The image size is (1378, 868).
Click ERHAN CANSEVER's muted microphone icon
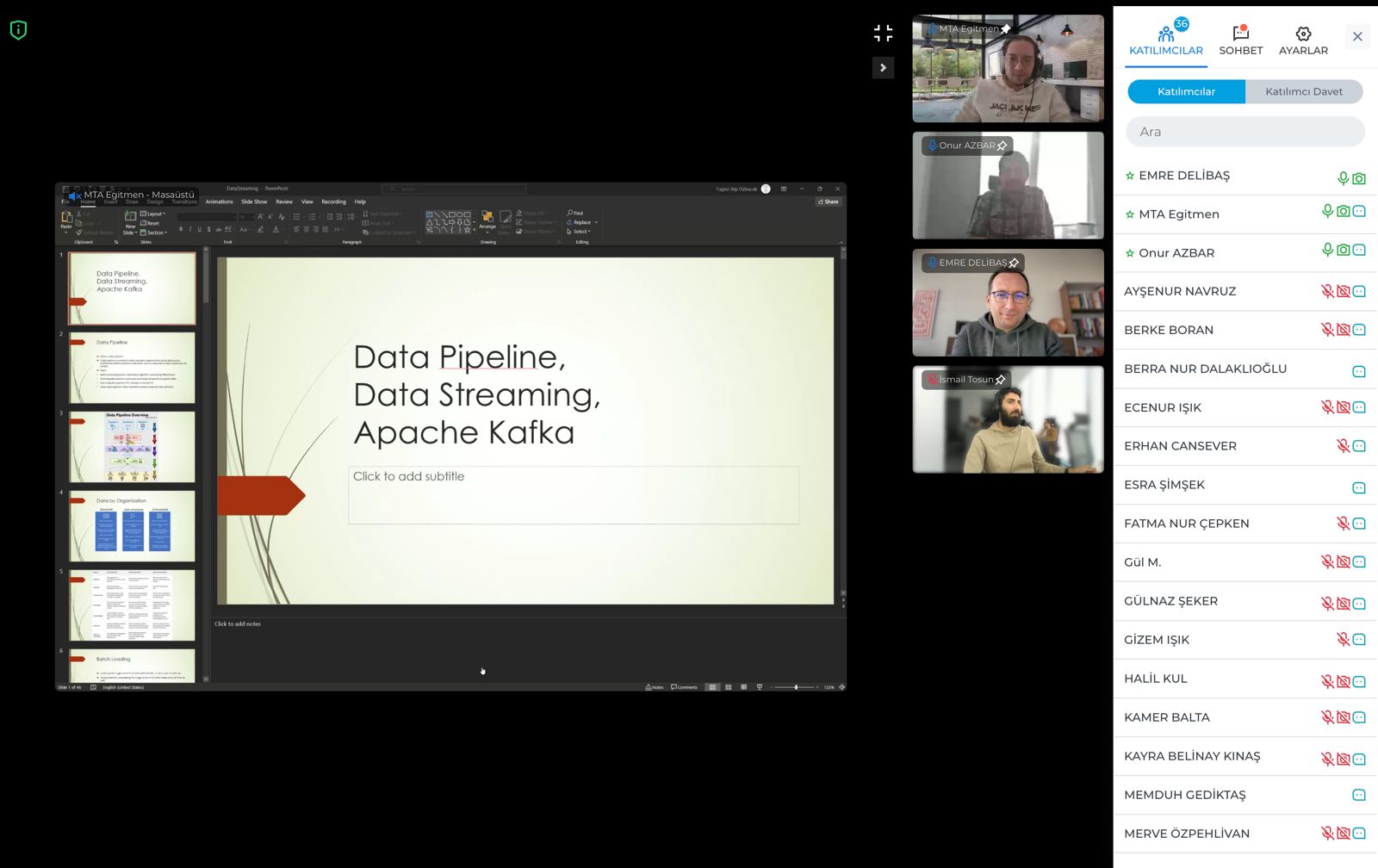point(1343,446)
